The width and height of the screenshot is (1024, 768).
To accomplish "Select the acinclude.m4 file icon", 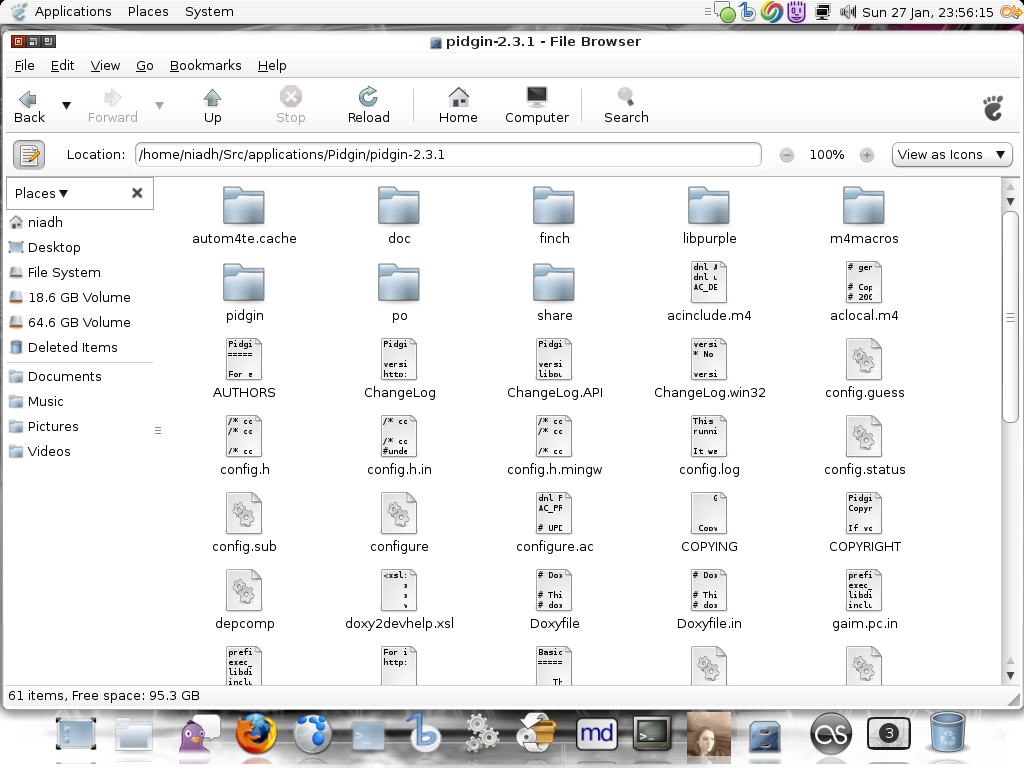I will (709, 282).
